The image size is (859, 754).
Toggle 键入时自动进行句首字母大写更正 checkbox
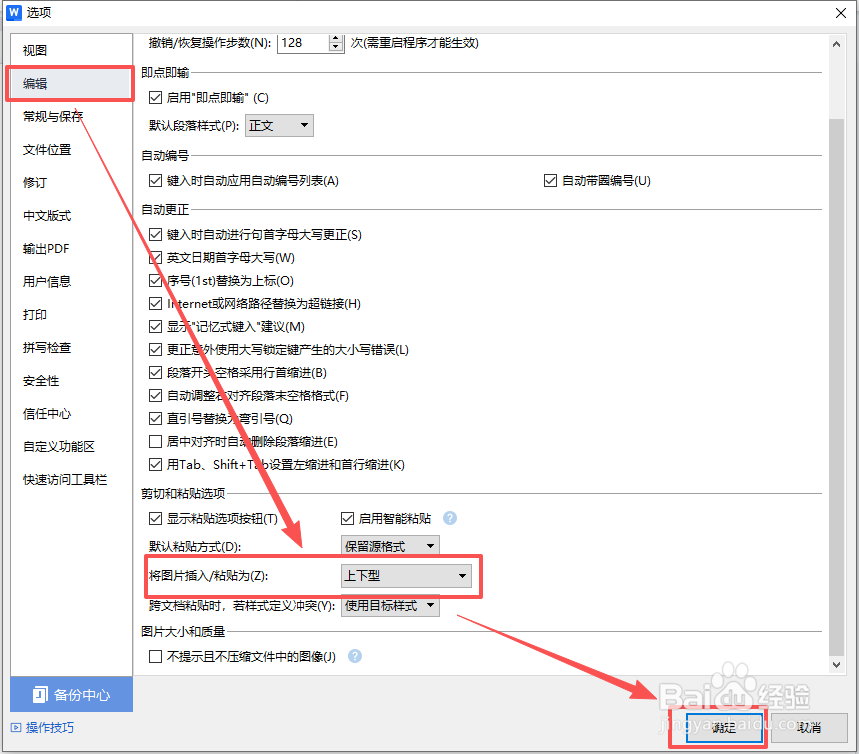click(x=156, y=235)
